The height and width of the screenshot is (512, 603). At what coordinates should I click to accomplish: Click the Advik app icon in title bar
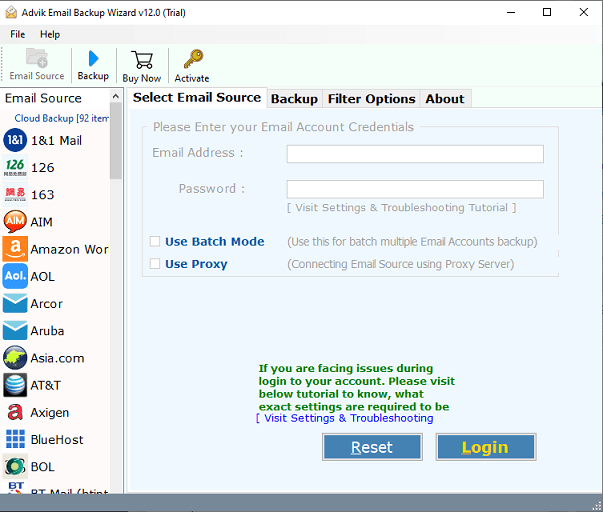pos(11,12)
